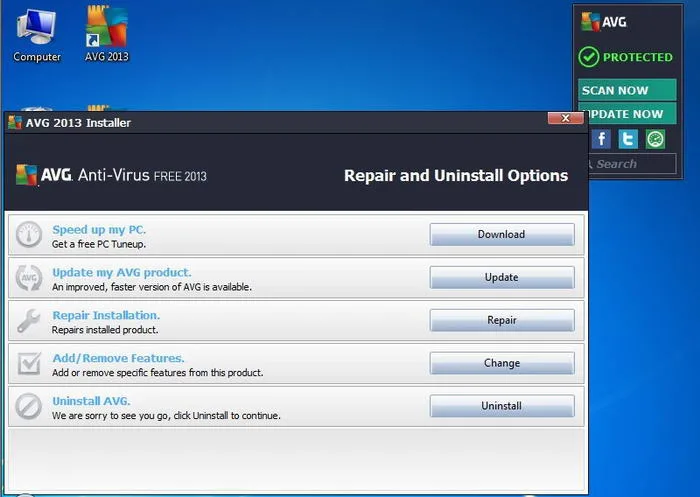Click 'Get a free PC Tuneup.' text
This screenshot has width=700, height=497.
click(99, 244)
